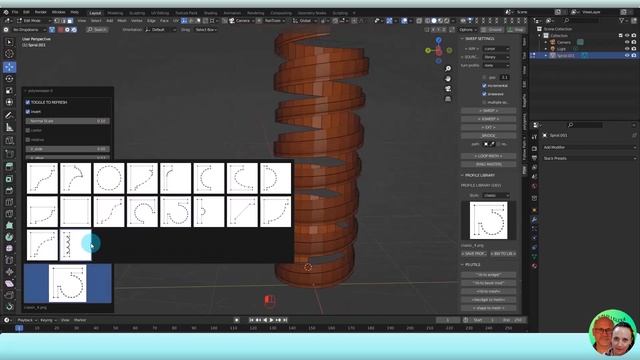Screen dimensions: 640x360
Task: Open Blender logo application menu
Action: coord(6,12)
